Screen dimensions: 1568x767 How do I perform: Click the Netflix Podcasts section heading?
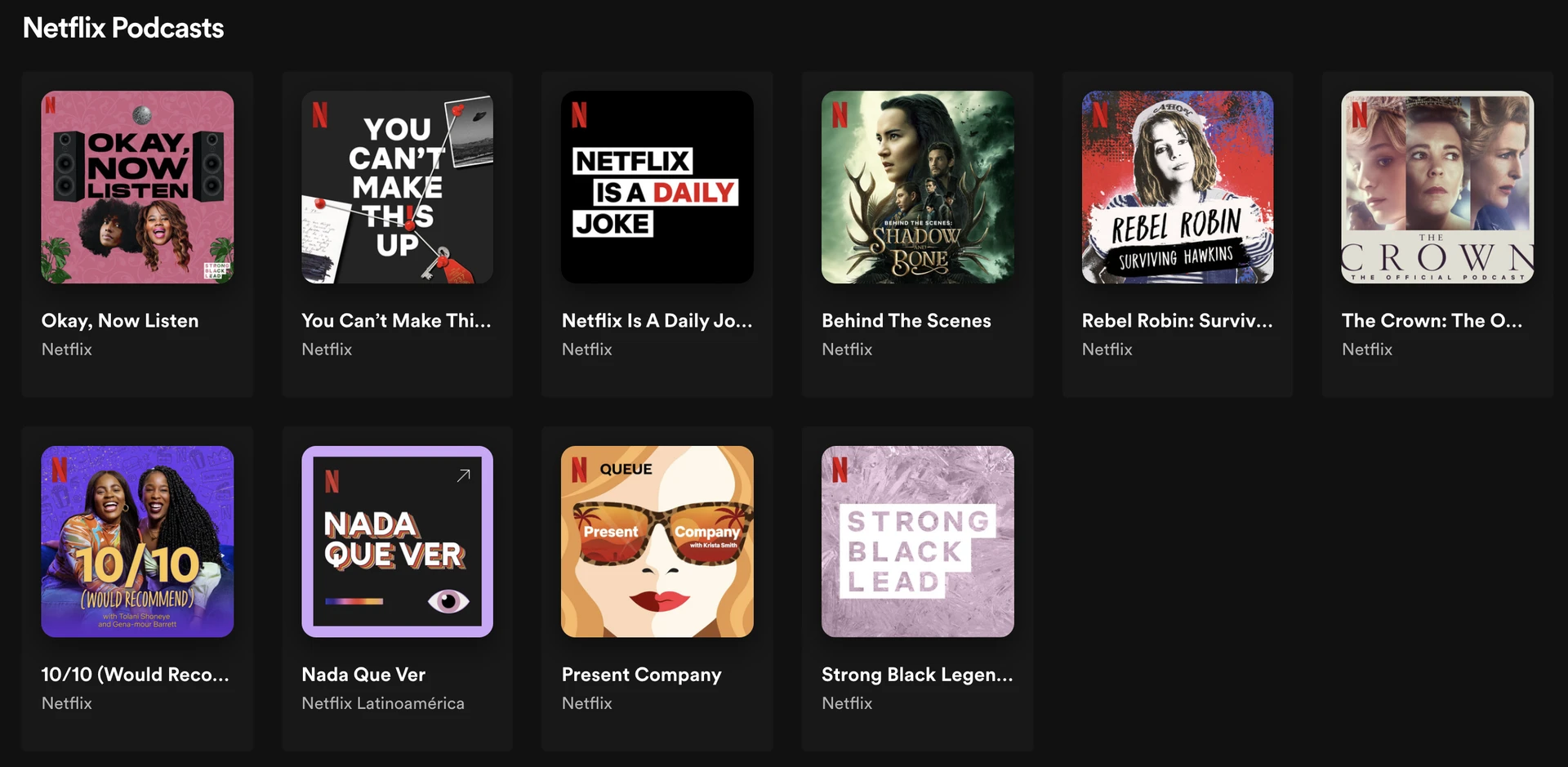(123, 28)
